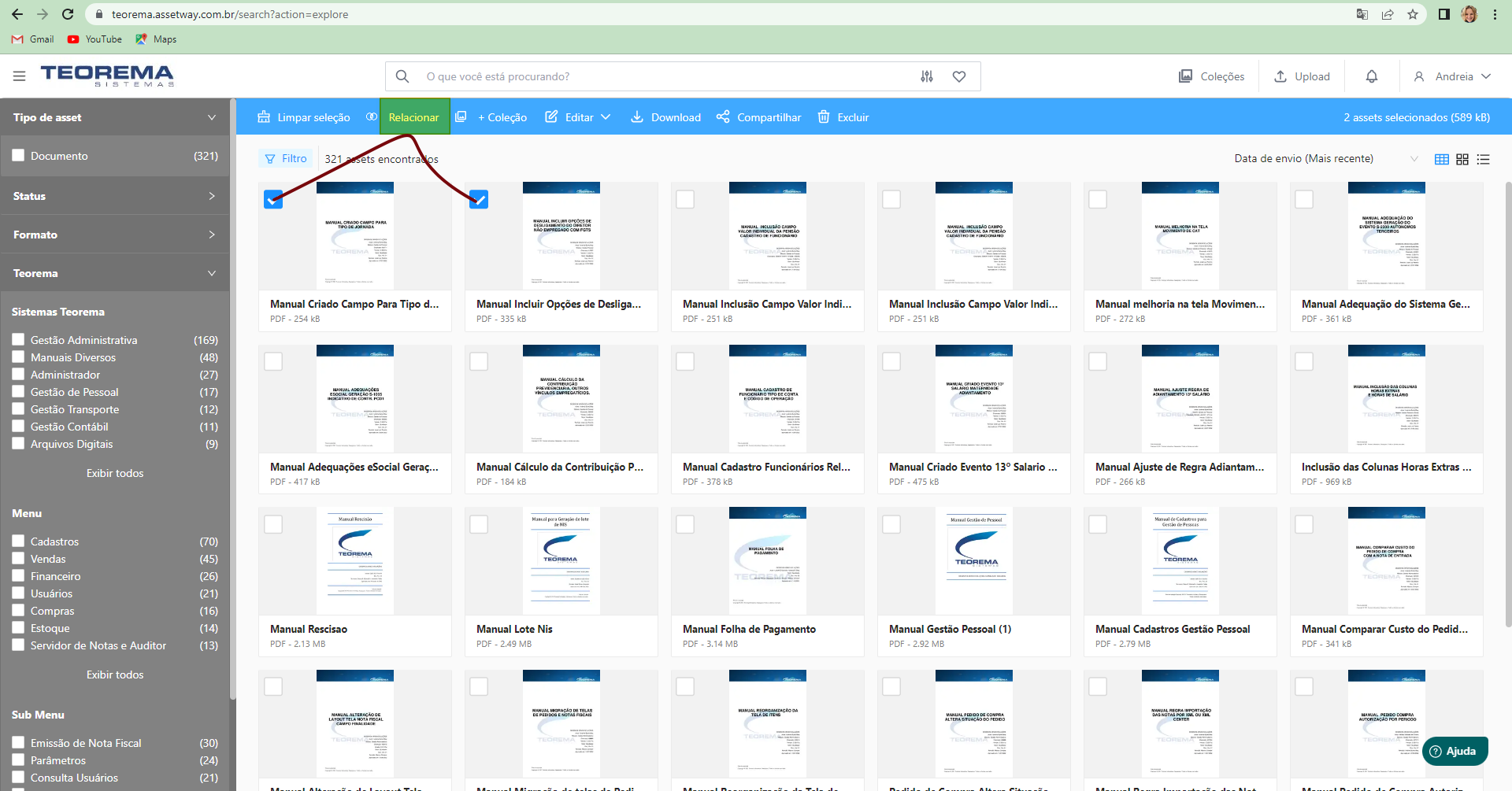Check Arquivos Digitais filter

18,443
